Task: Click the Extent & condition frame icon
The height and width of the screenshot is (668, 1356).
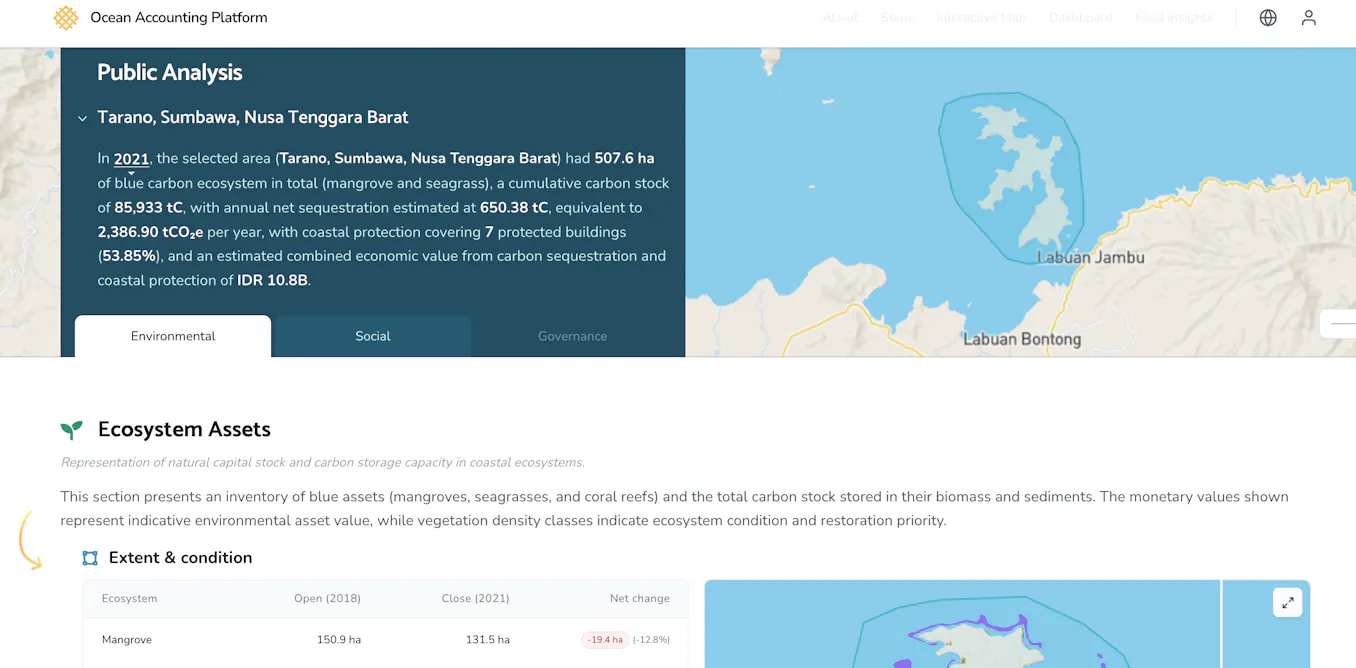Action: pyautogui.click(x=90, y=558)
